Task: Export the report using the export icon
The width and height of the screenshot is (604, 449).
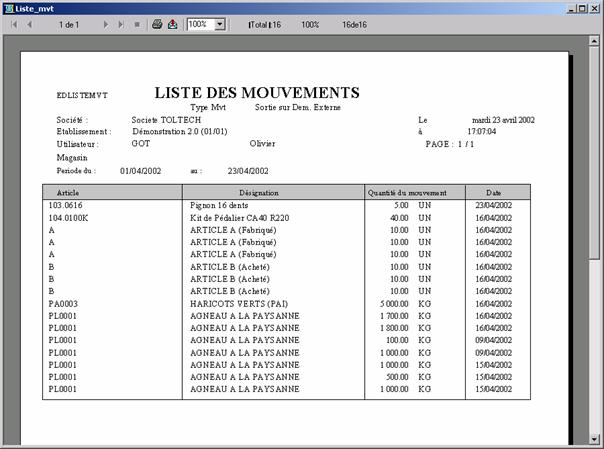Action: (x=172, y=23)
